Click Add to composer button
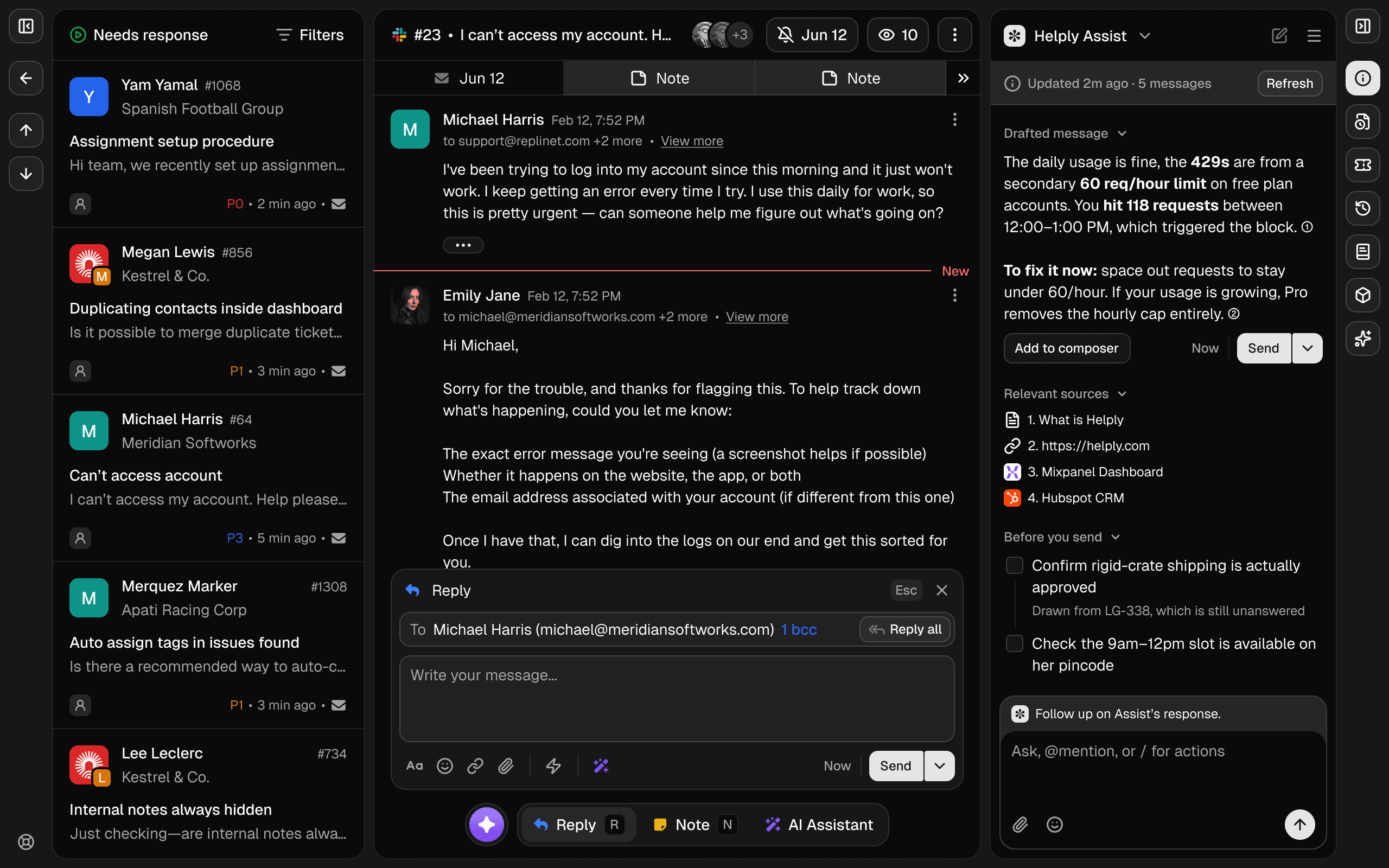1389x868 pixels. [1066, 348]
